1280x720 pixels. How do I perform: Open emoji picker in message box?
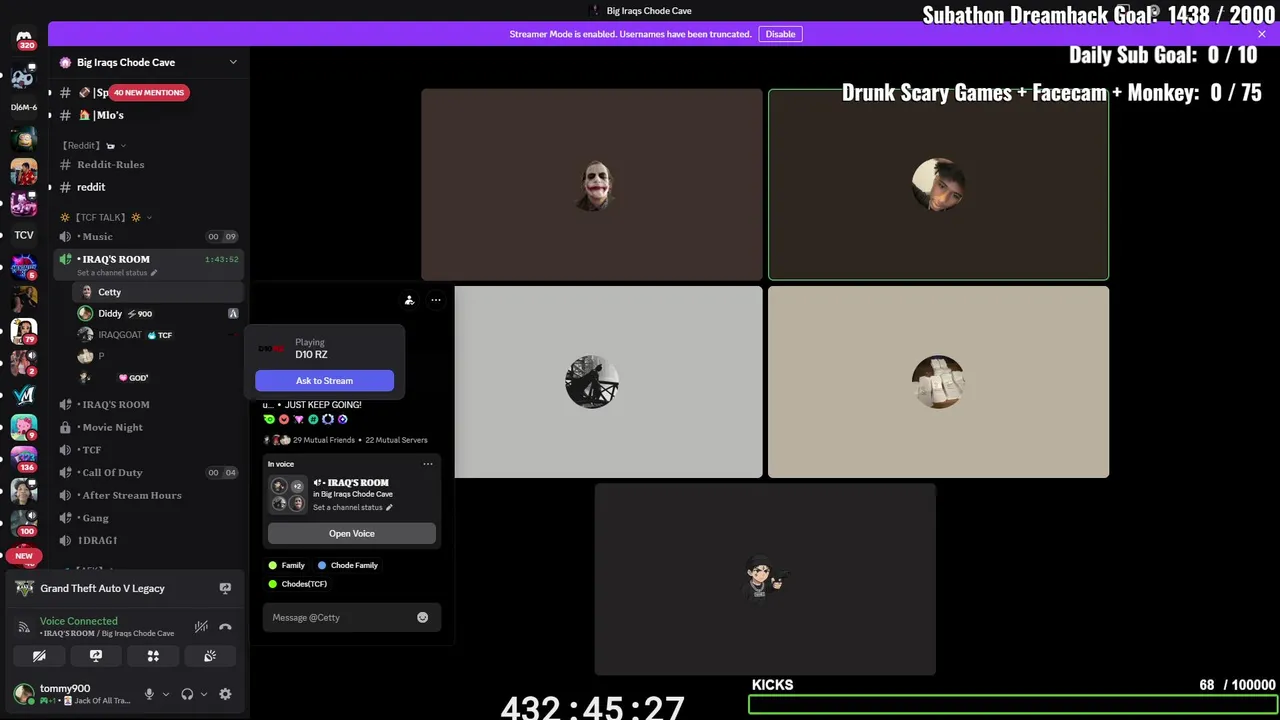click(422, 618)
